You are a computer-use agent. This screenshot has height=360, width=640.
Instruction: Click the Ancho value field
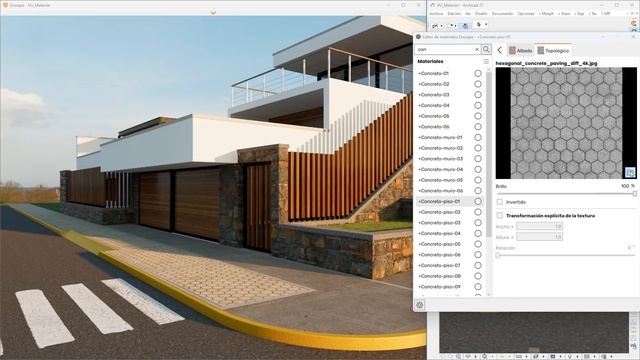coord(539,227)
